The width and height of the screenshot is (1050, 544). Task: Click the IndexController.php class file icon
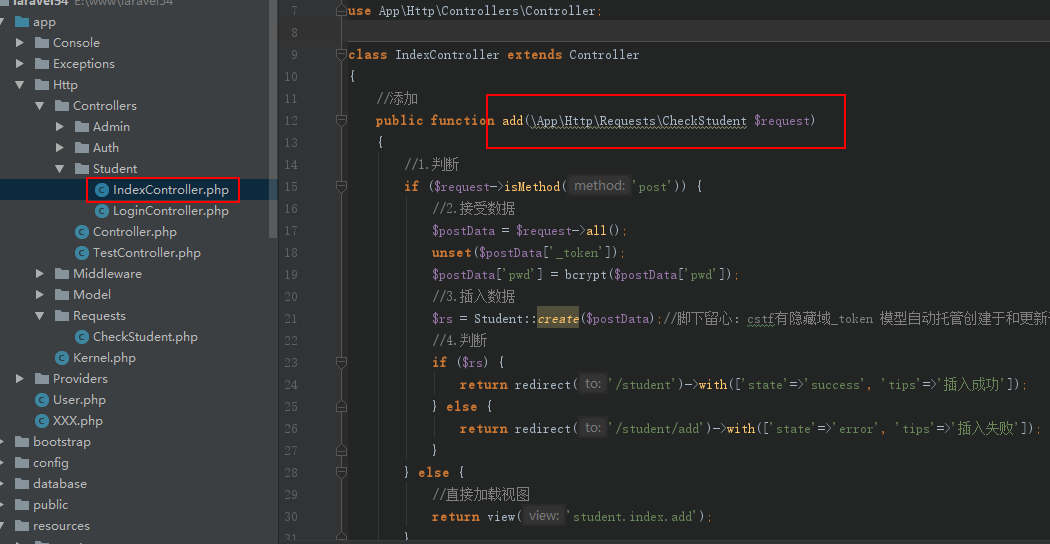[101, 190]
